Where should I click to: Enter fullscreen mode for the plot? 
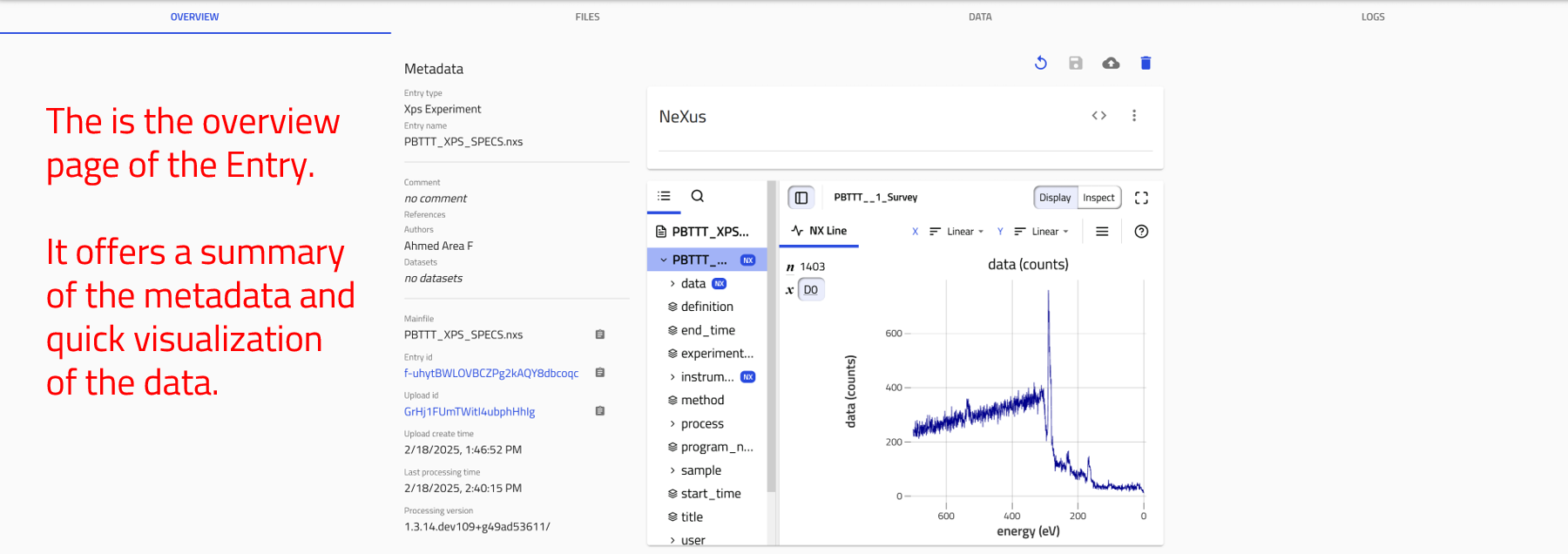coord(1141,198)
